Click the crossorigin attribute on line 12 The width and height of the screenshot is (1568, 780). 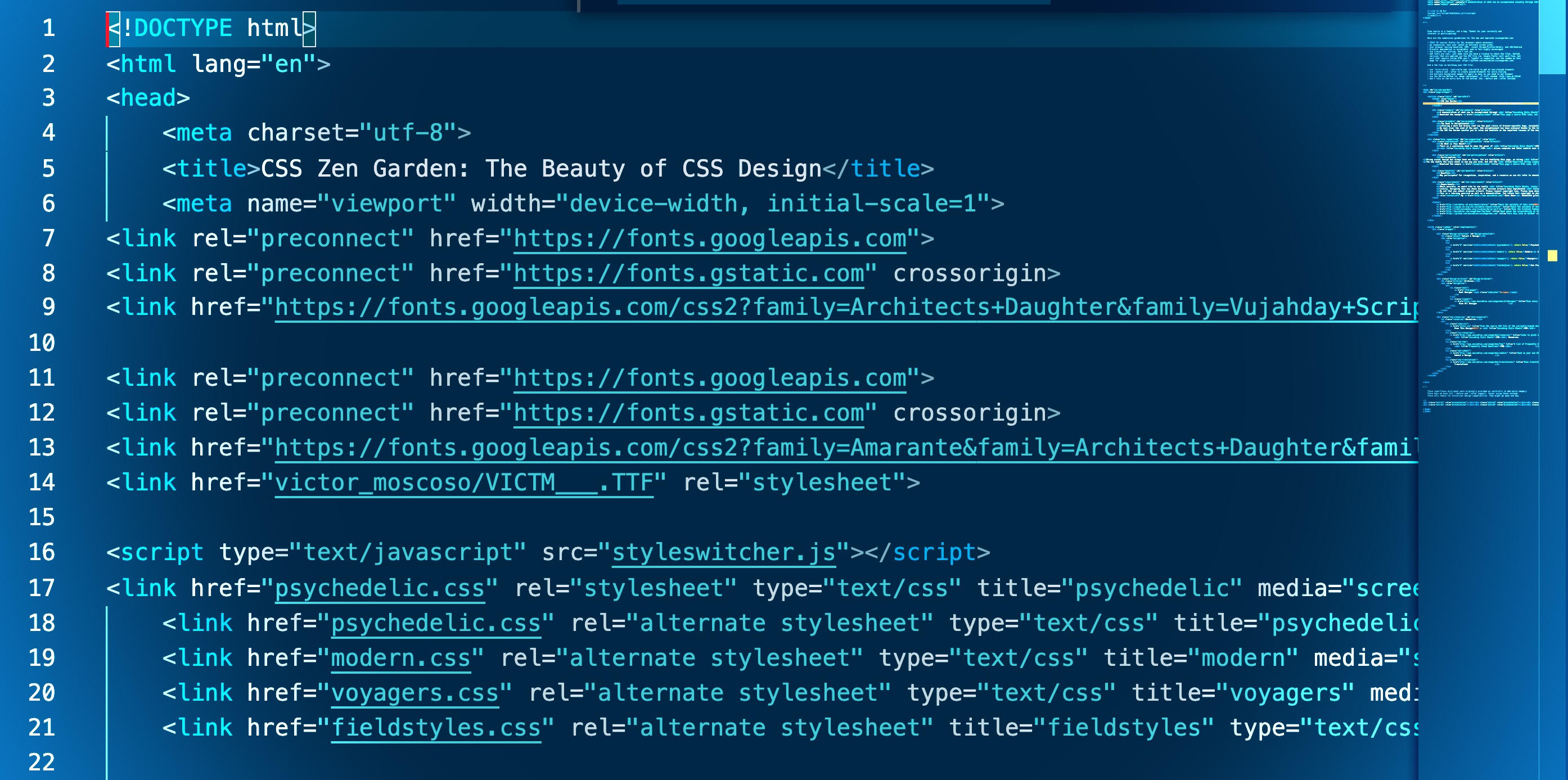(x=970, y=413)
